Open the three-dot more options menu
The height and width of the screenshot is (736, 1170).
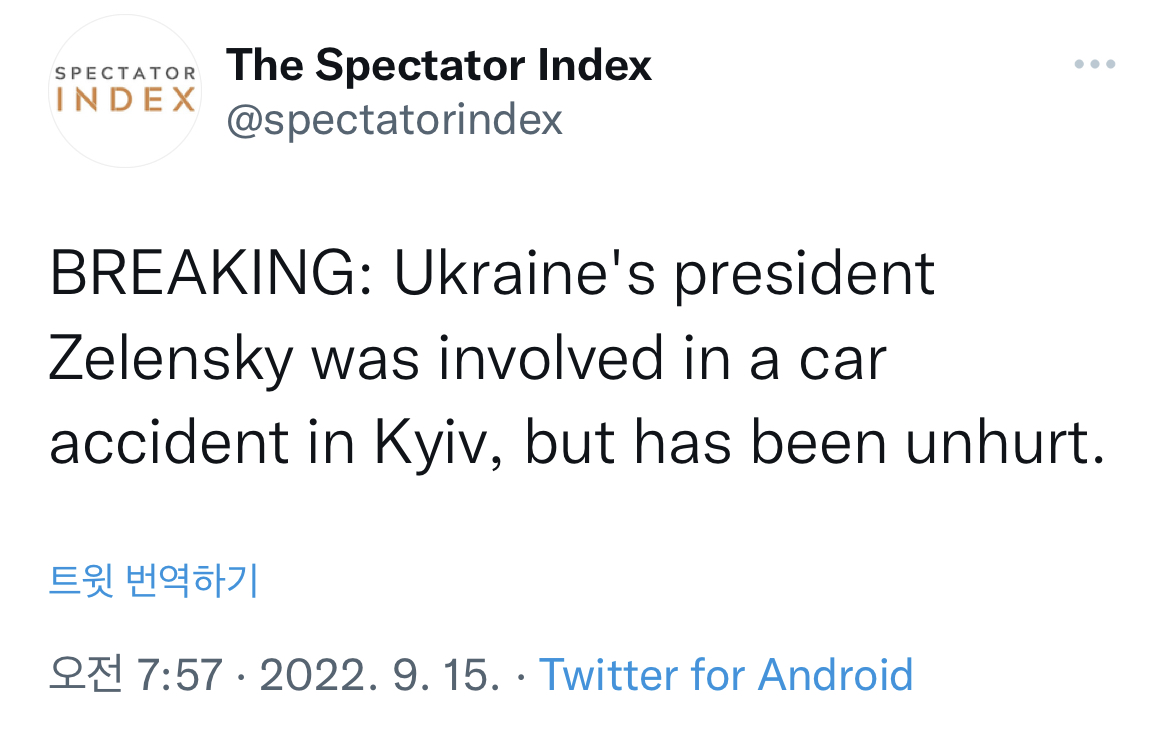coord(1094,65)
